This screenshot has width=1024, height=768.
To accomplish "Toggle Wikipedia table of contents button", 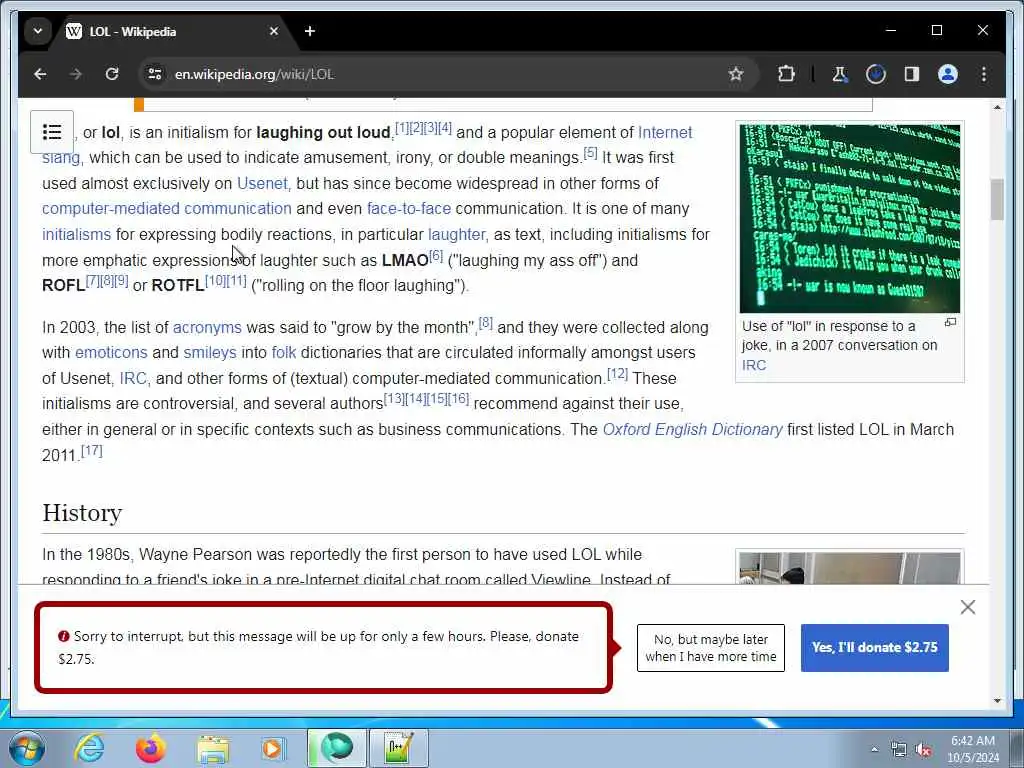I will (52, 132).
